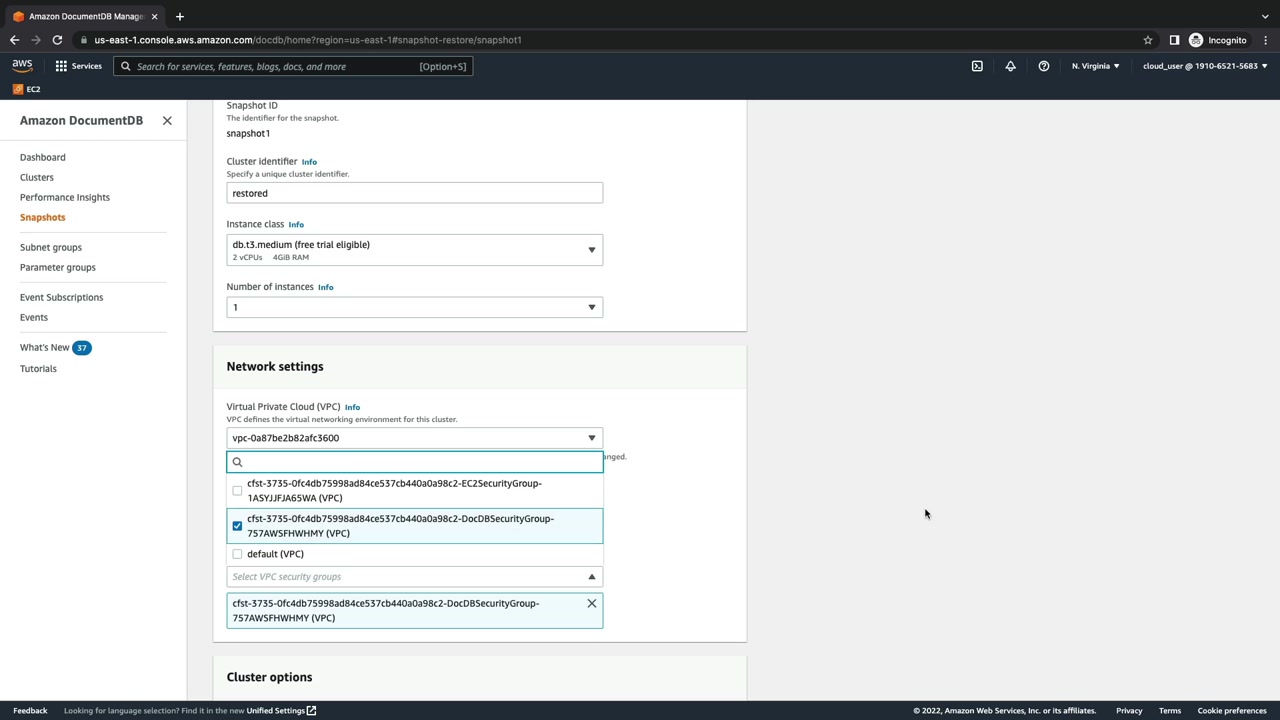Remove selected DocDBSecurityGroup chip
Screen dimensions: 1280x720
click(591, 604)
